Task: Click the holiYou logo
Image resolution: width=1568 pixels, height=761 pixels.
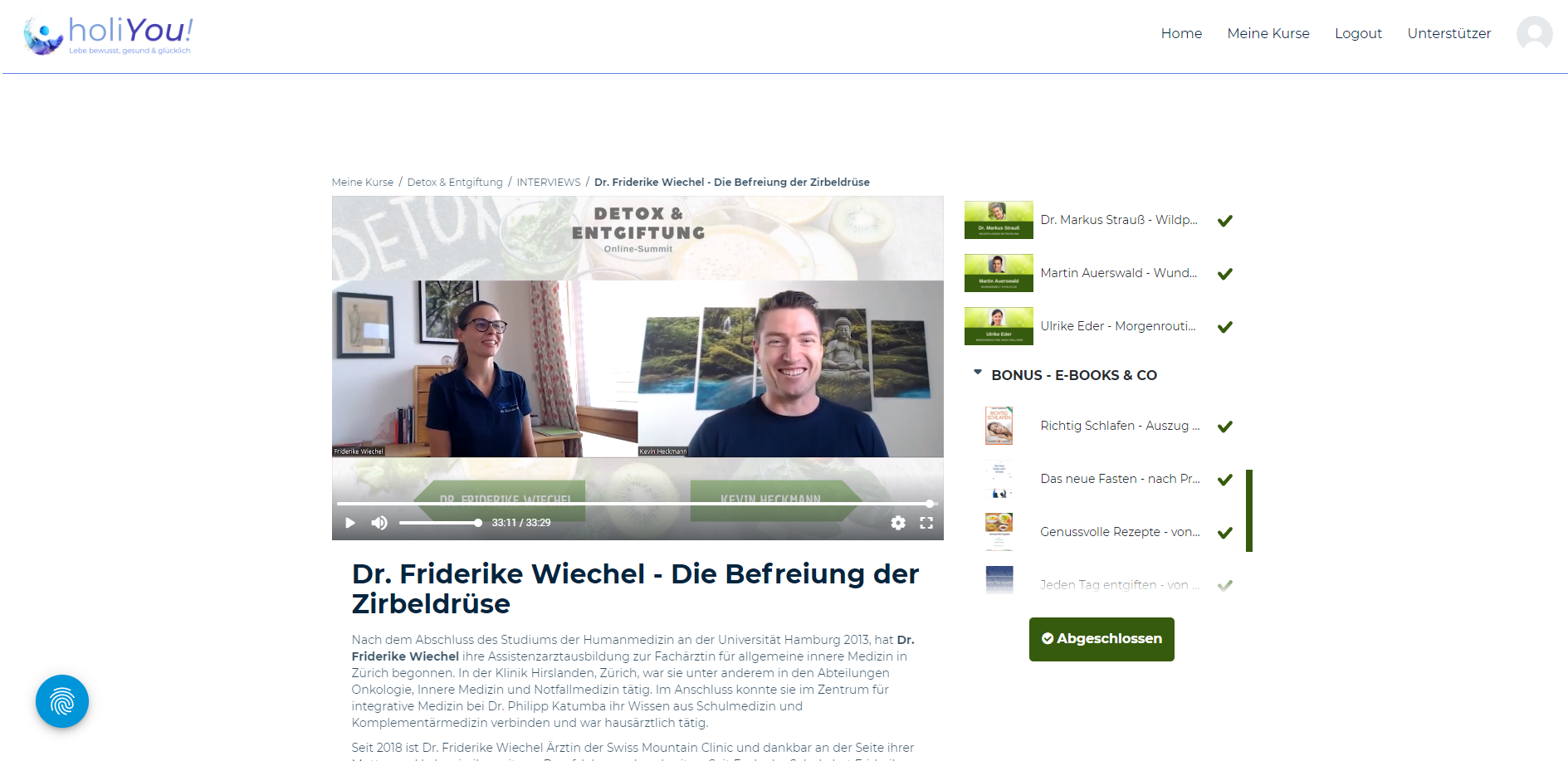Action: (x=109, y=35)
